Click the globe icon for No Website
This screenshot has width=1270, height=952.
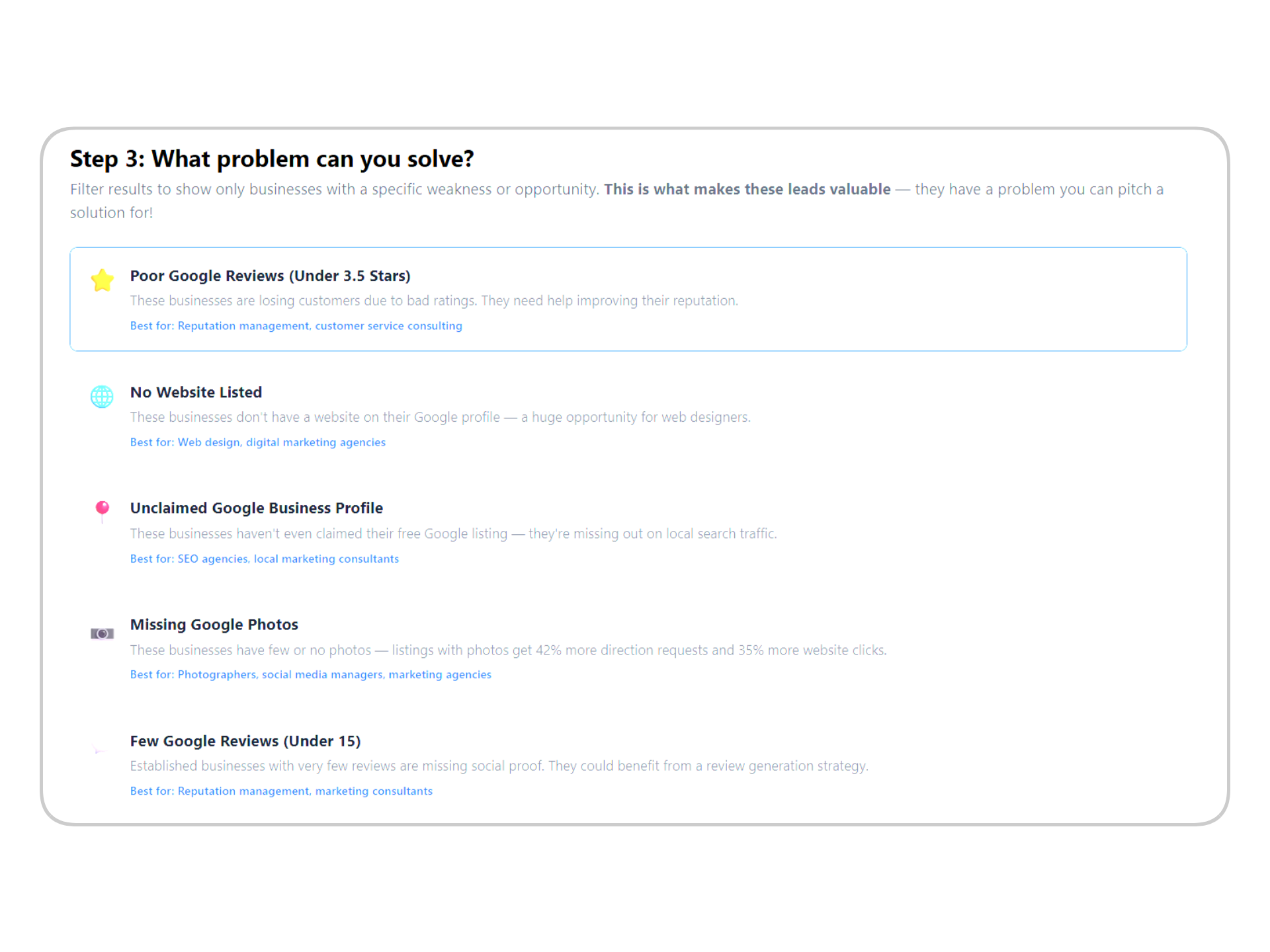(x=102, y=397)
